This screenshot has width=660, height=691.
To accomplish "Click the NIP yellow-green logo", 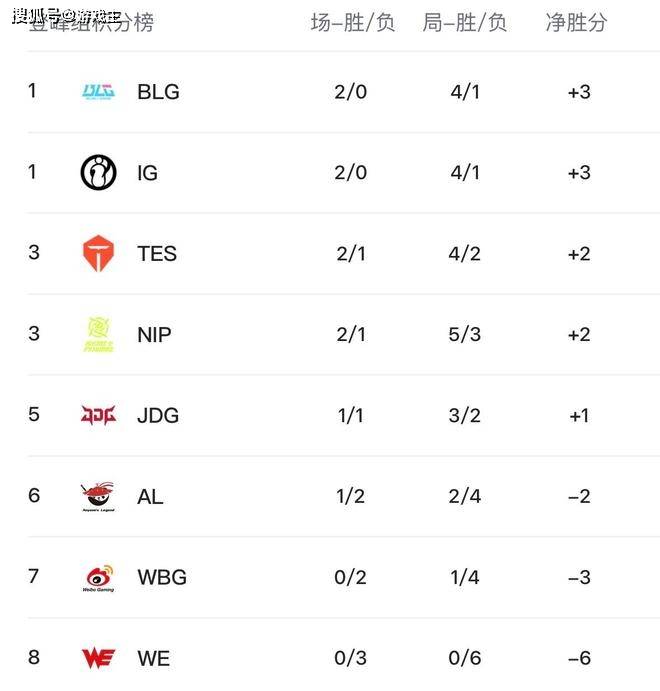I will point(98,335).
